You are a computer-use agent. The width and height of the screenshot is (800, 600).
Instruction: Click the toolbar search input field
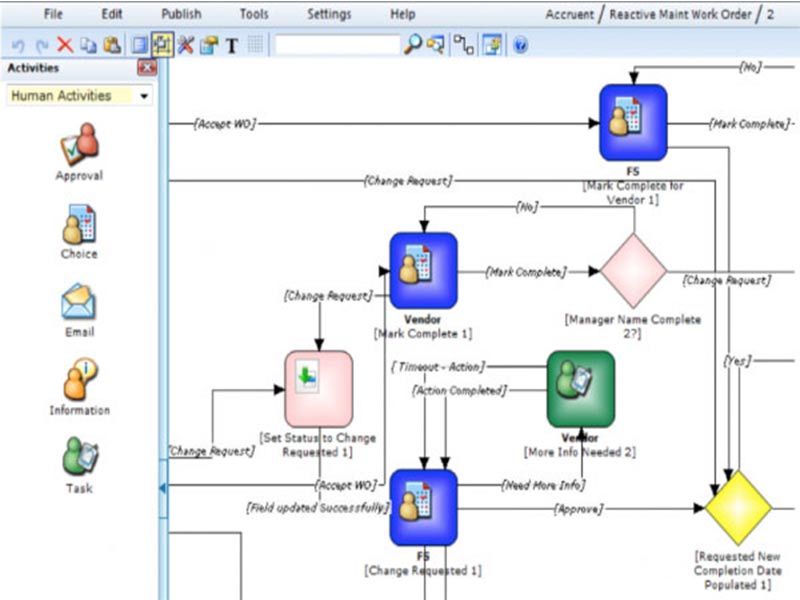pyautogui.click(x=337, y=45)
